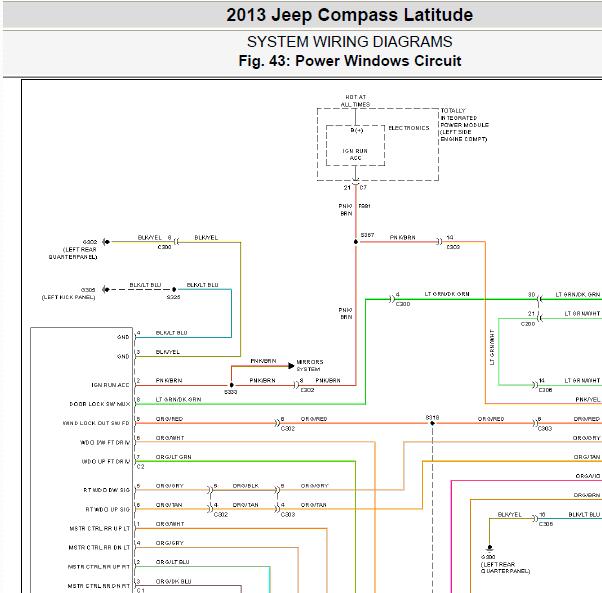Click "Fig. 43: Power Windows Circuit" caption
Screen dimensions: 602x593
click(349, 61)
